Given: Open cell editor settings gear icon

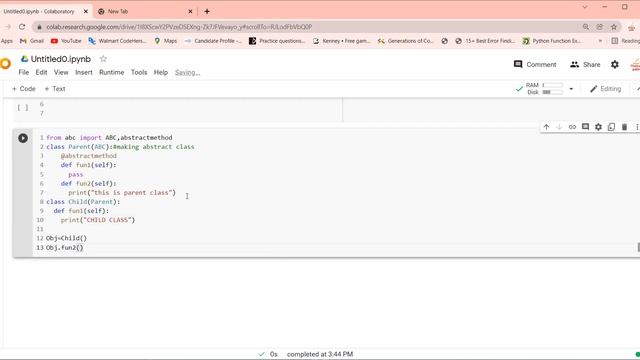Looking at the screenshot, I should coord(598,127).
